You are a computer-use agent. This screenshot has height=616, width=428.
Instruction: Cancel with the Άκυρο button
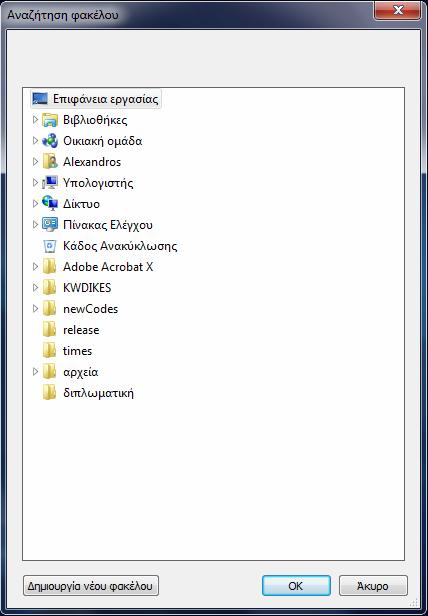tap(373, 586)
